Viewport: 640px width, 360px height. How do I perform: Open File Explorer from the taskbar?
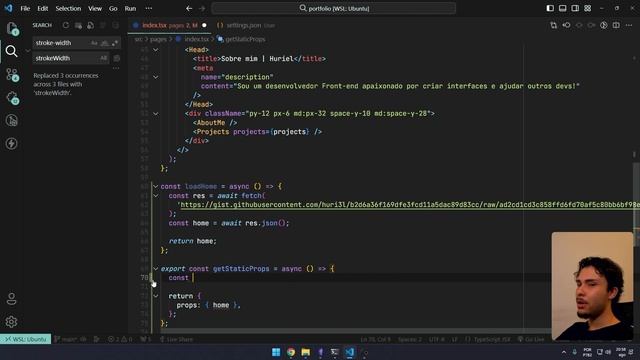[306, 352]
